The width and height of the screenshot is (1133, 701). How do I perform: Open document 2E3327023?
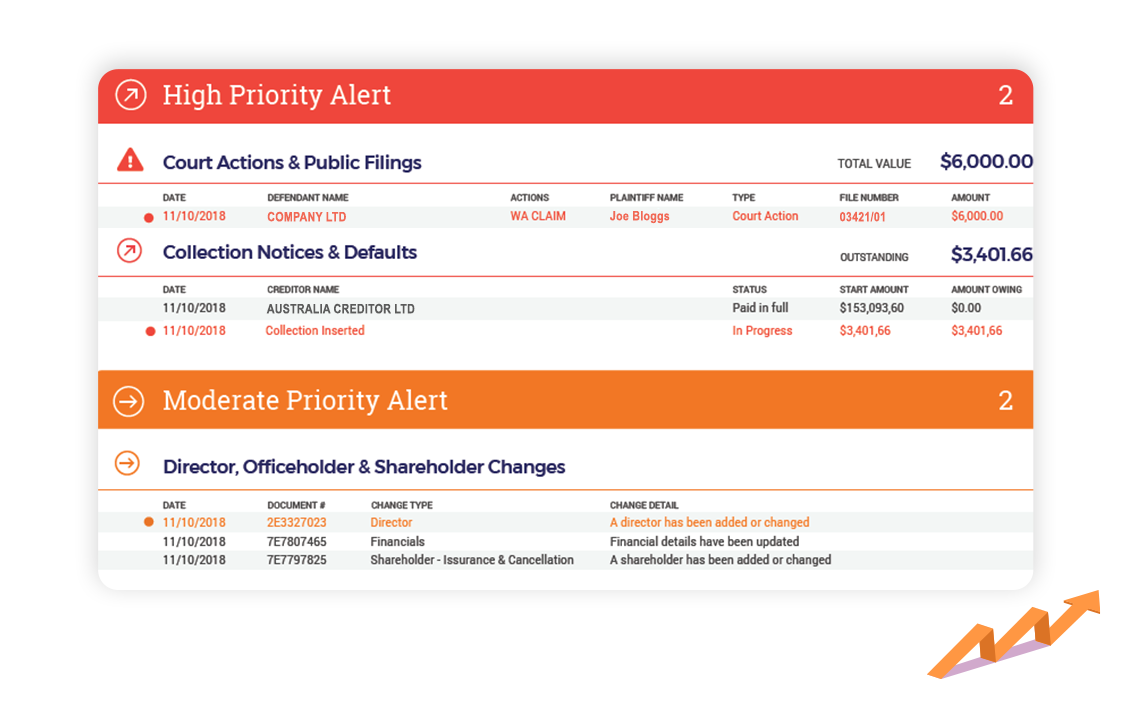click(x=296, y=522)
